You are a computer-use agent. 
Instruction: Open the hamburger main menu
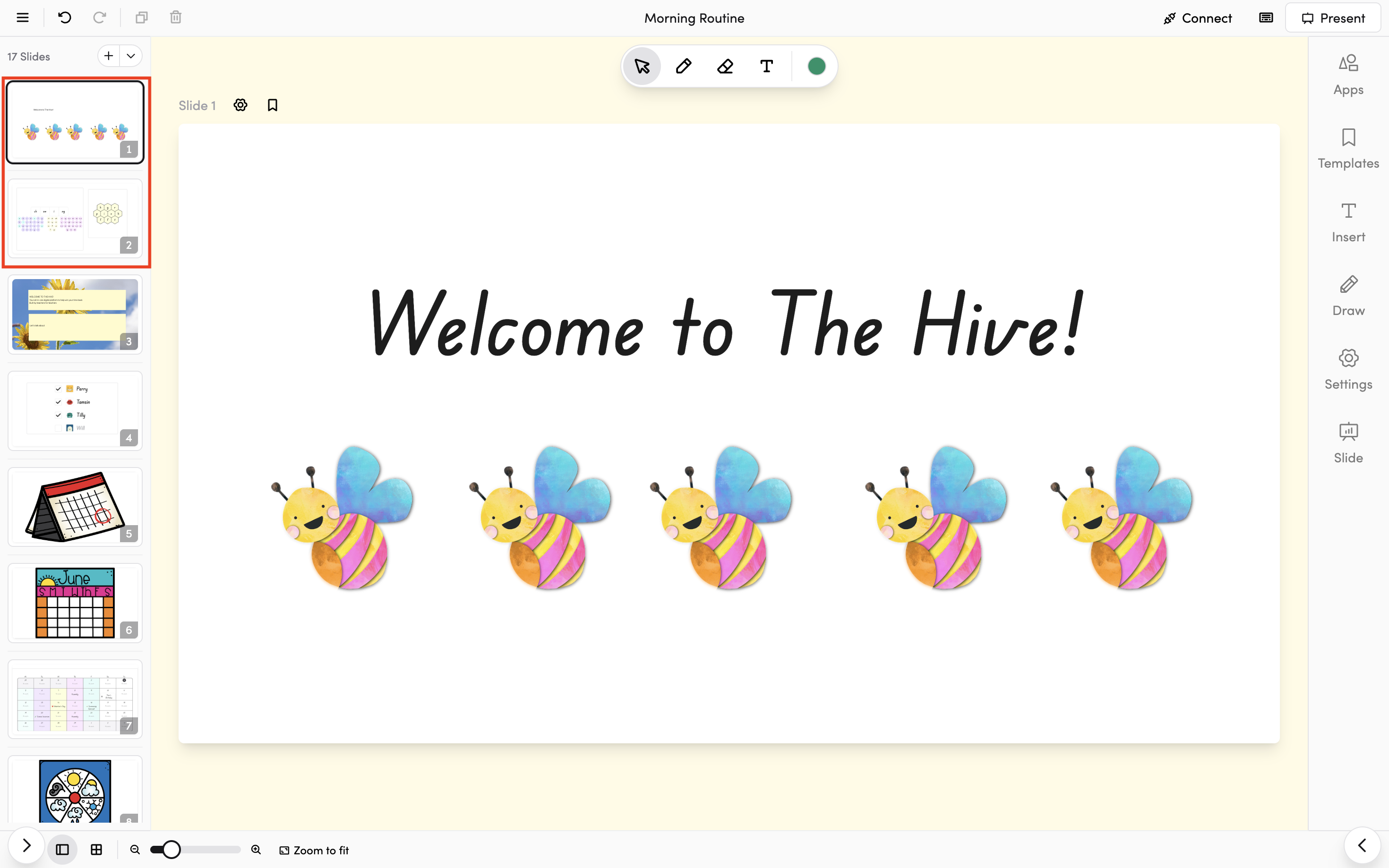point(22,17)
